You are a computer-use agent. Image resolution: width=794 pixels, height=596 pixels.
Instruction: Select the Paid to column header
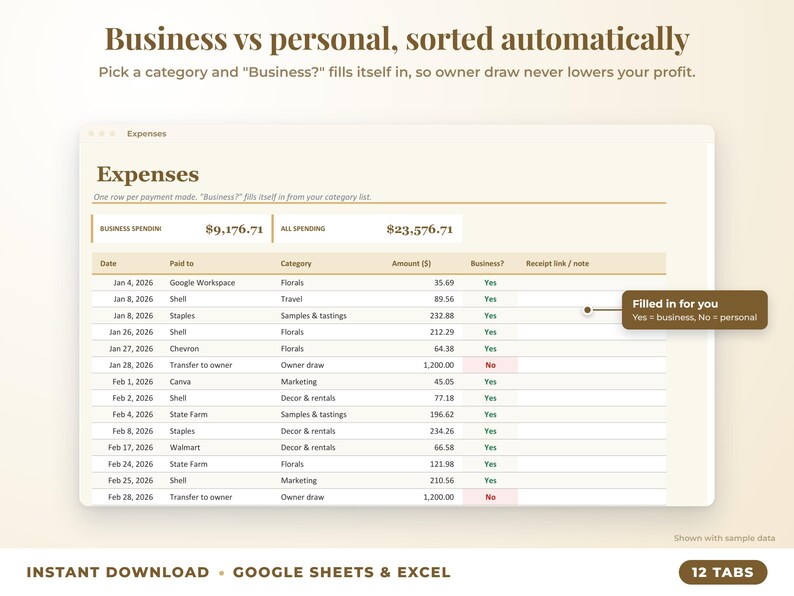pyautogui.click(x=181, y=263)
